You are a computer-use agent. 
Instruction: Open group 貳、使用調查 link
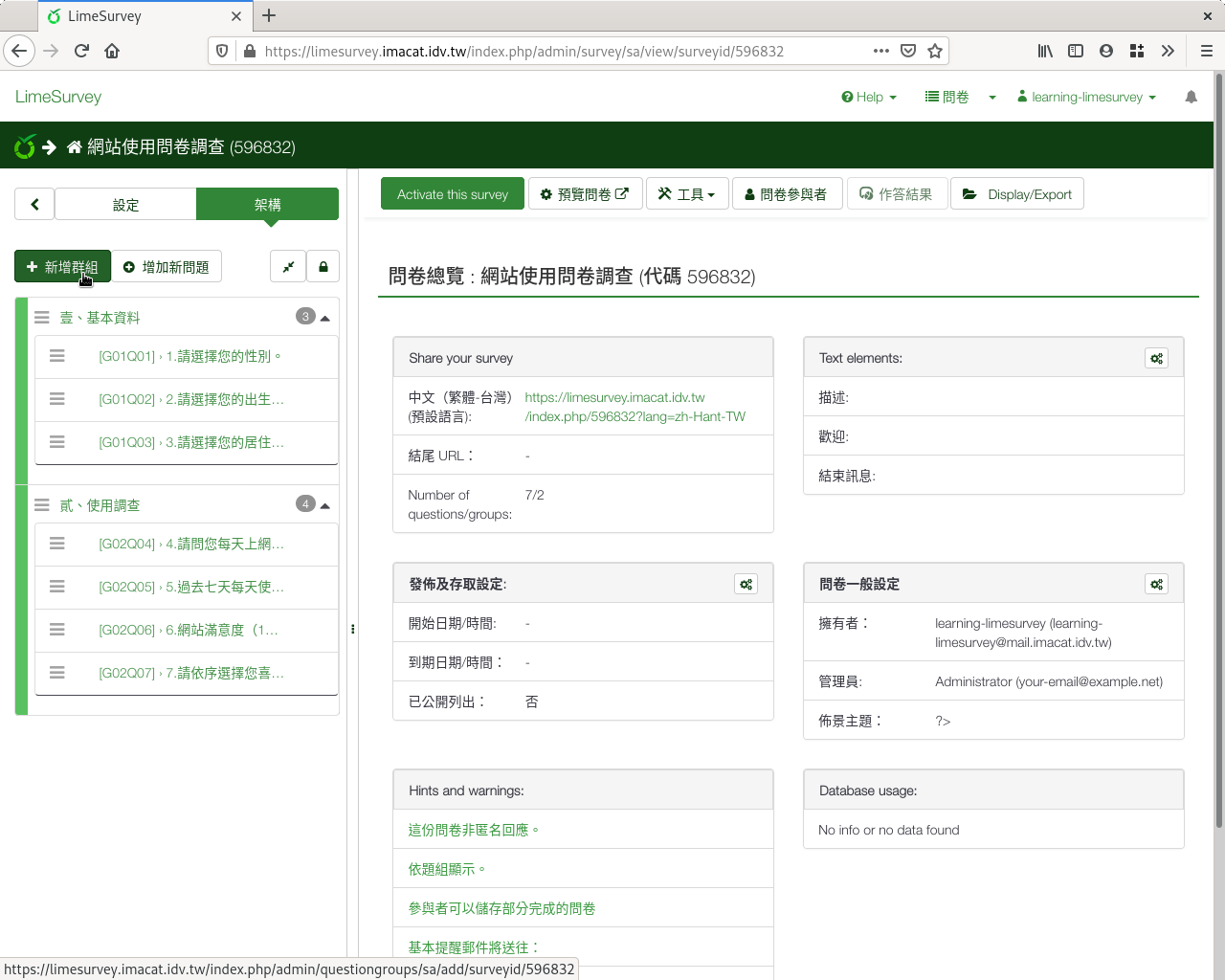pos(100,504)
